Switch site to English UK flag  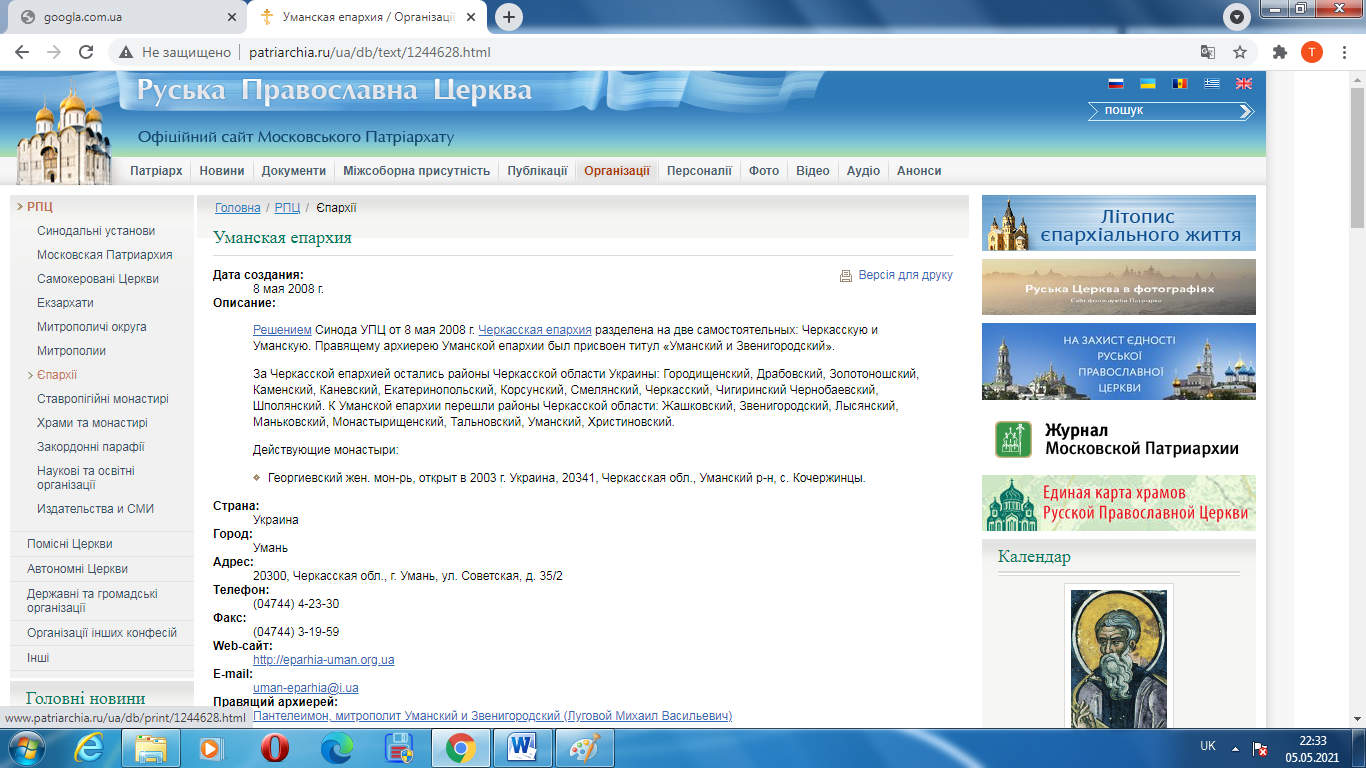click(1244, 84)
